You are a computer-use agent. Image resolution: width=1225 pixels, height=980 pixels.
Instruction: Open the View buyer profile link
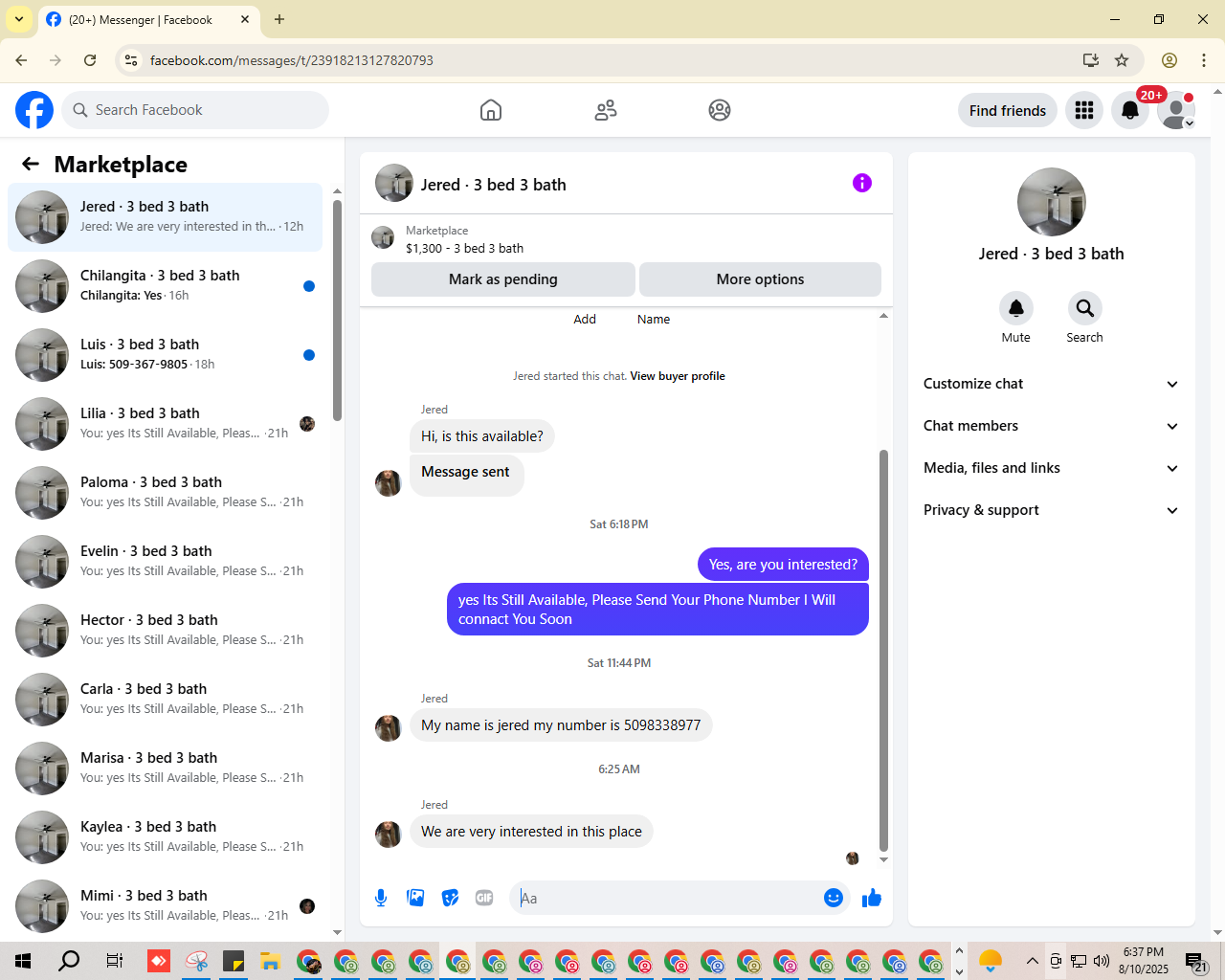pyautogui.click(x=678, y=376)
